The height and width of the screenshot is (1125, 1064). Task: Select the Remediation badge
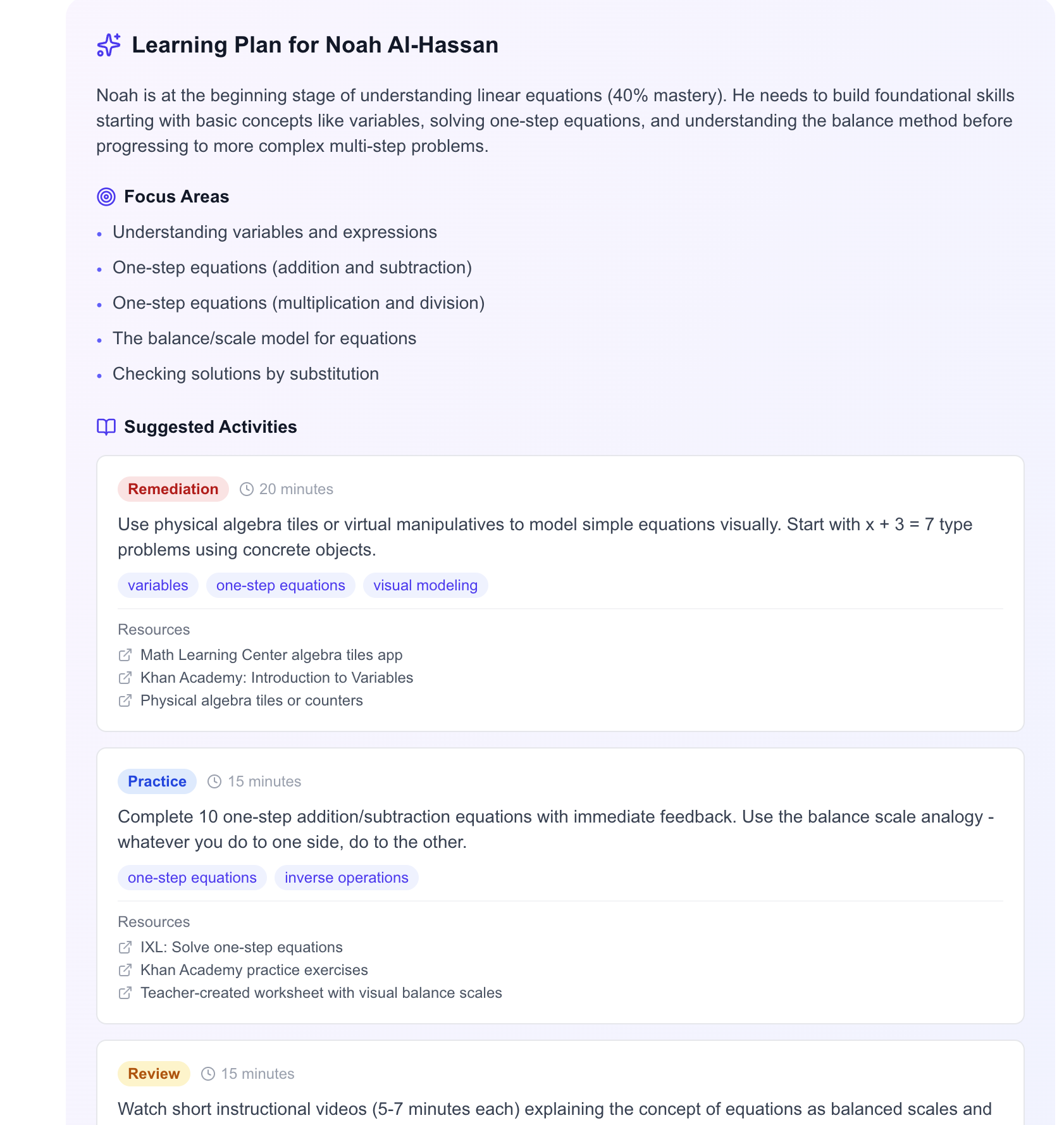click(x=173, y=489)
